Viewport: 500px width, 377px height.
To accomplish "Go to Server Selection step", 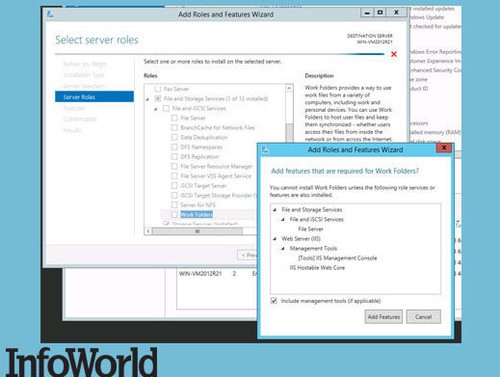I will pos(84,86).
